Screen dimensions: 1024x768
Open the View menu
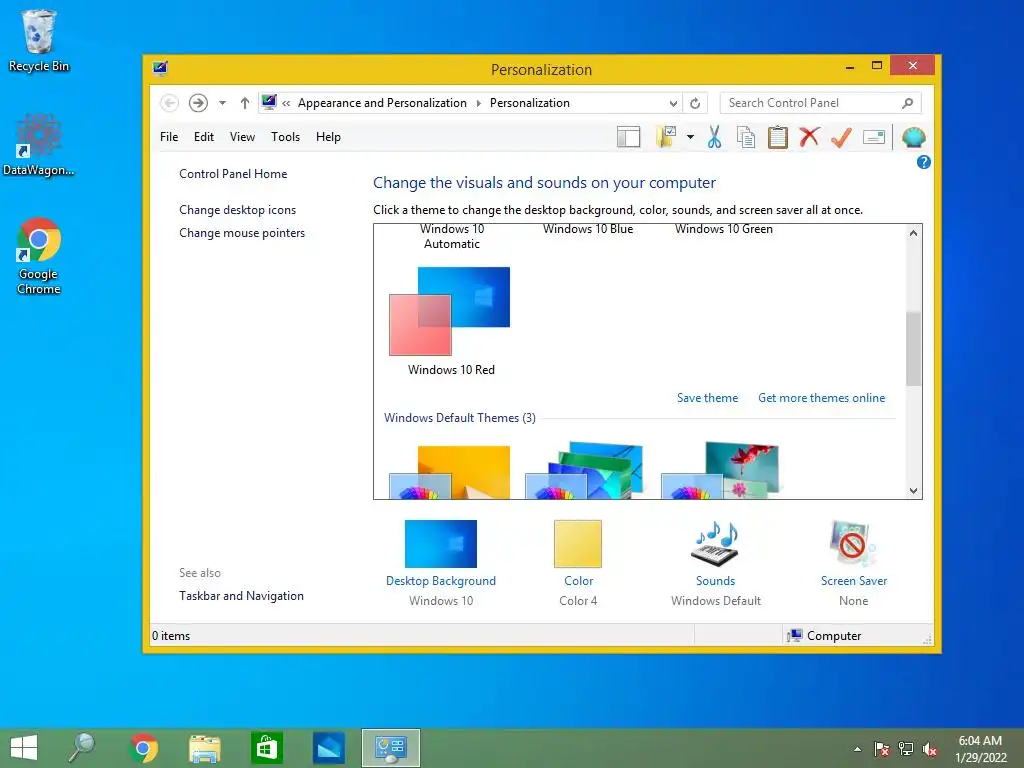coord(242,136)
